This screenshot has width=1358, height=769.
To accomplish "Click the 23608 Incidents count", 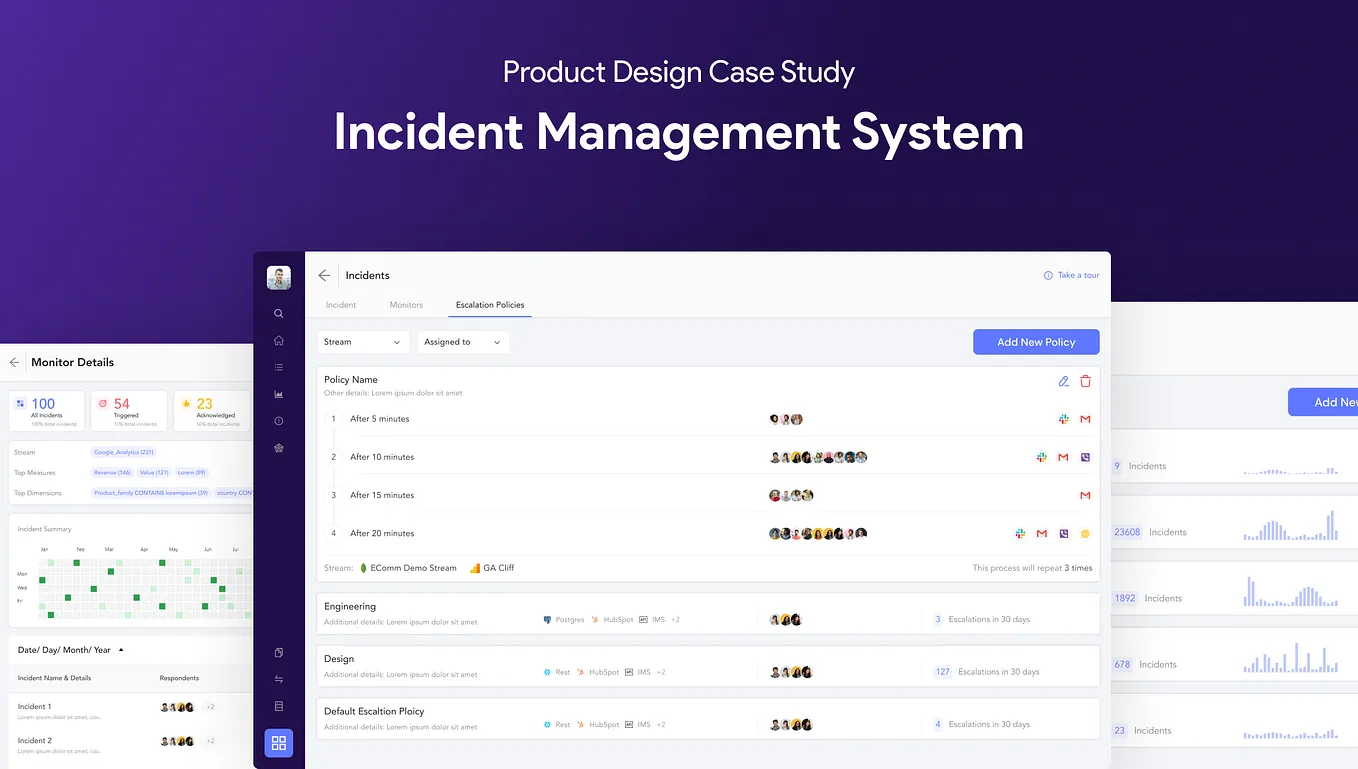I will click(1127, 532).
